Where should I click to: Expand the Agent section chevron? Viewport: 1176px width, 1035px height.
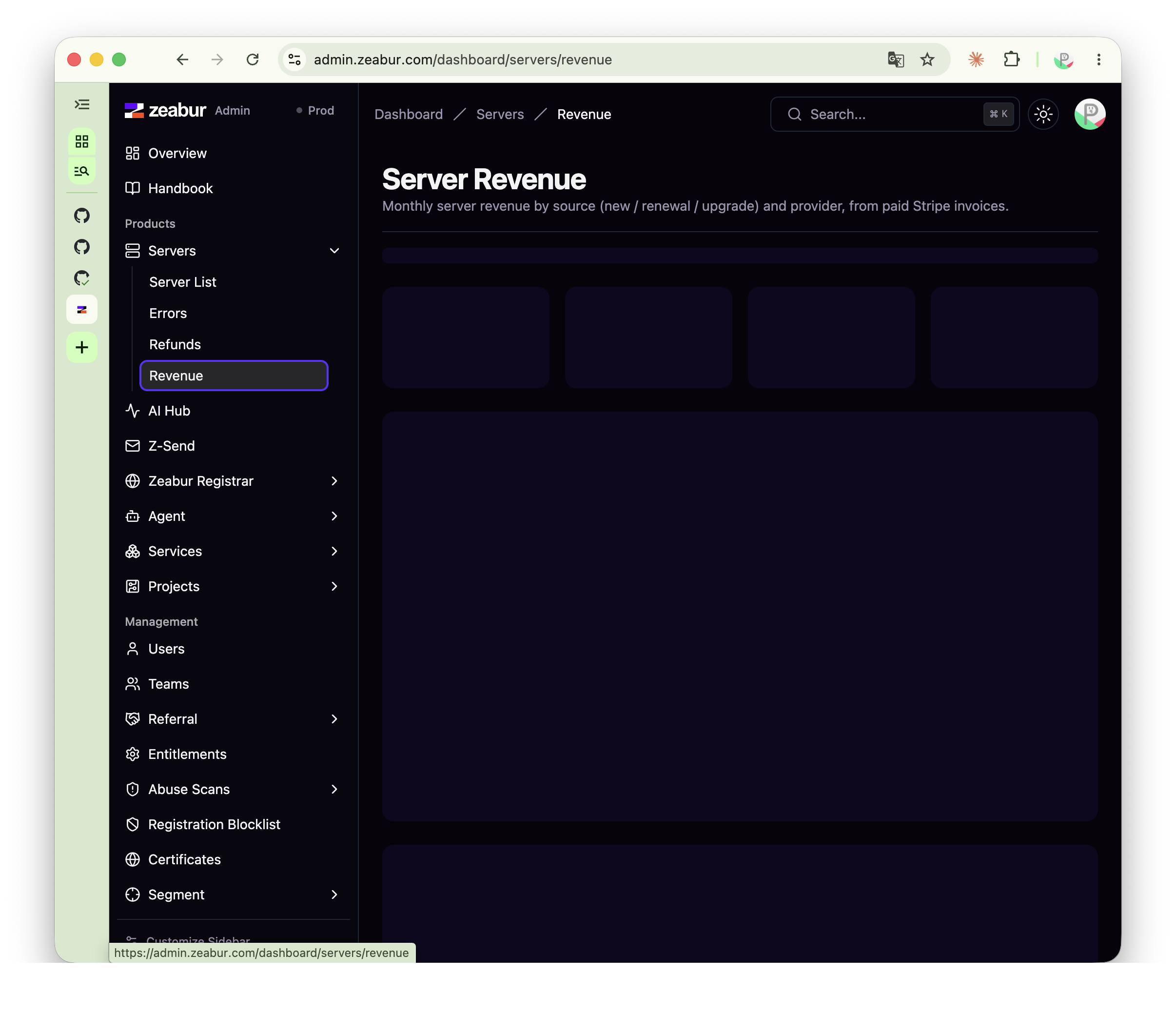pyautogui.click(x=334, y=516)
